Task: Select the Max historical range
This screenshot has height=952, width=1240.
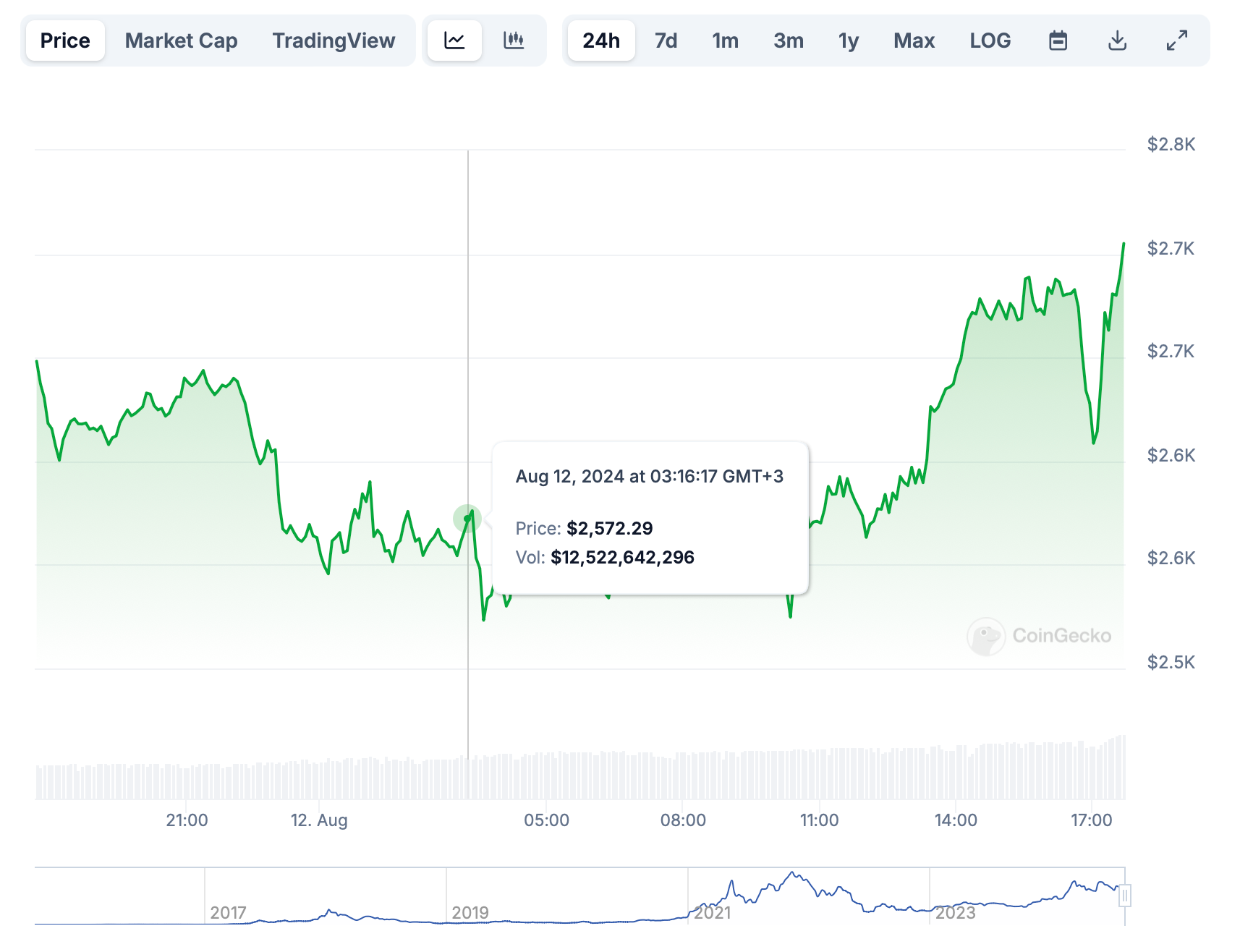Action: point(913,41)
